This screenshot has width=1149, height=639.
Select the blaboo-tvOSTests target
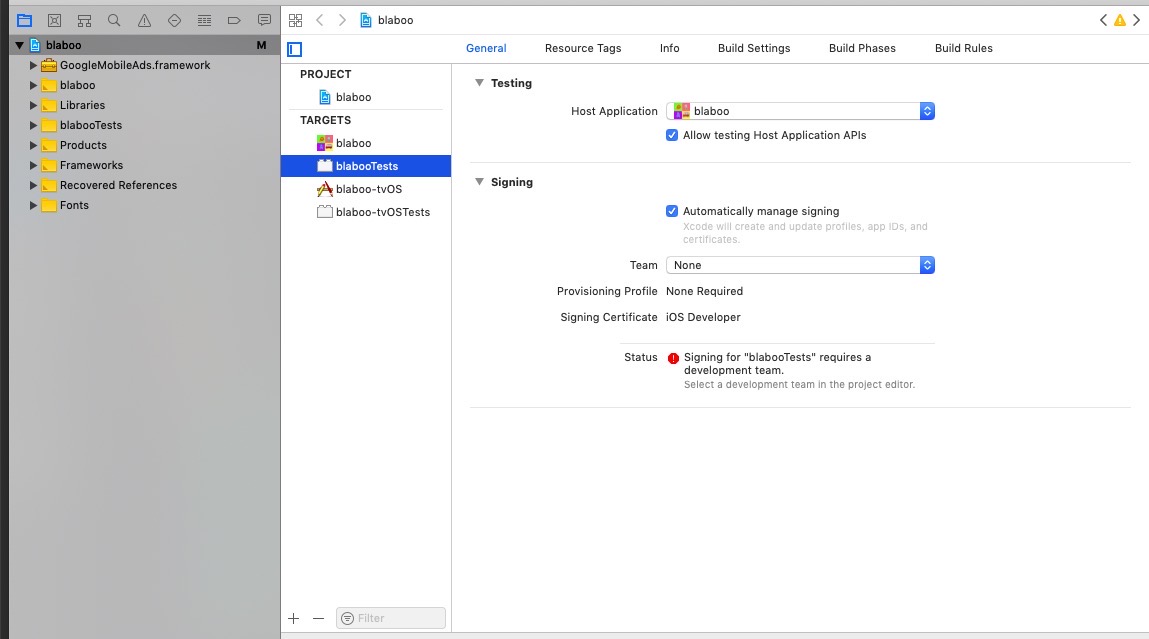[x=366, y=212]
